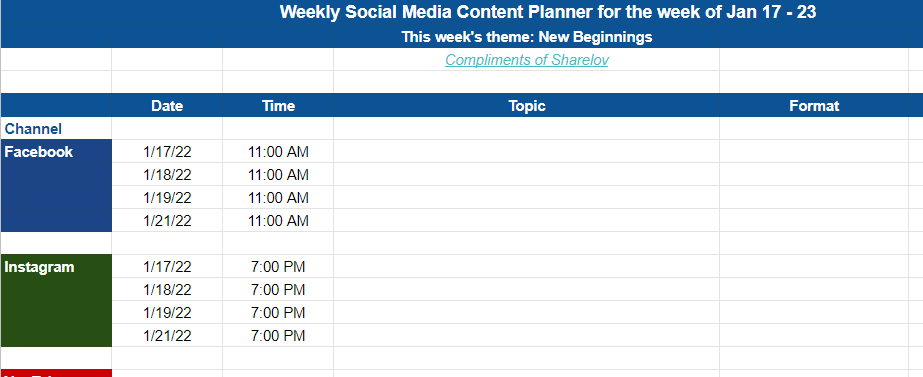Select Instagram date cell 1/18/22
The width and height of the screenshot is (923, 377).
pyautogui.click(x=167, y=289)
